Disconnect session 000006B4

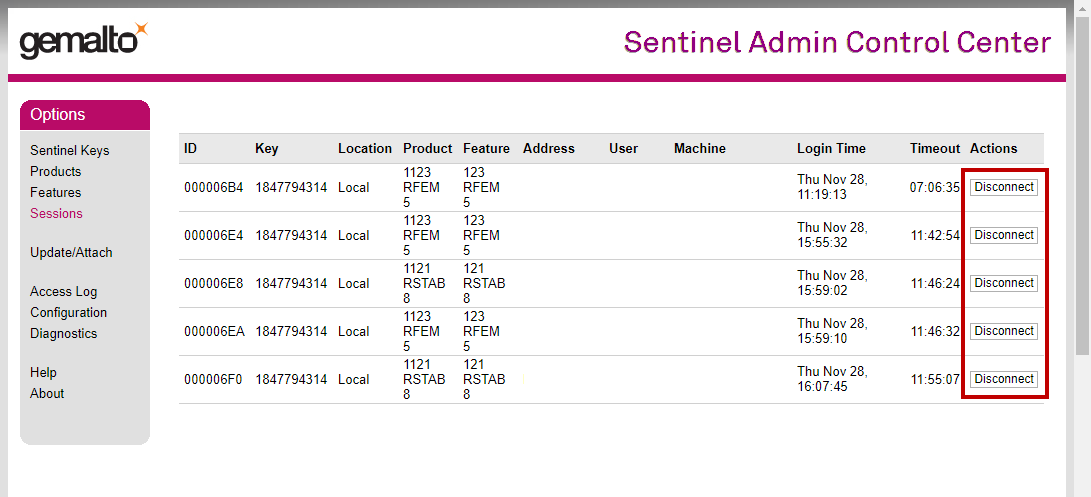1004,187
